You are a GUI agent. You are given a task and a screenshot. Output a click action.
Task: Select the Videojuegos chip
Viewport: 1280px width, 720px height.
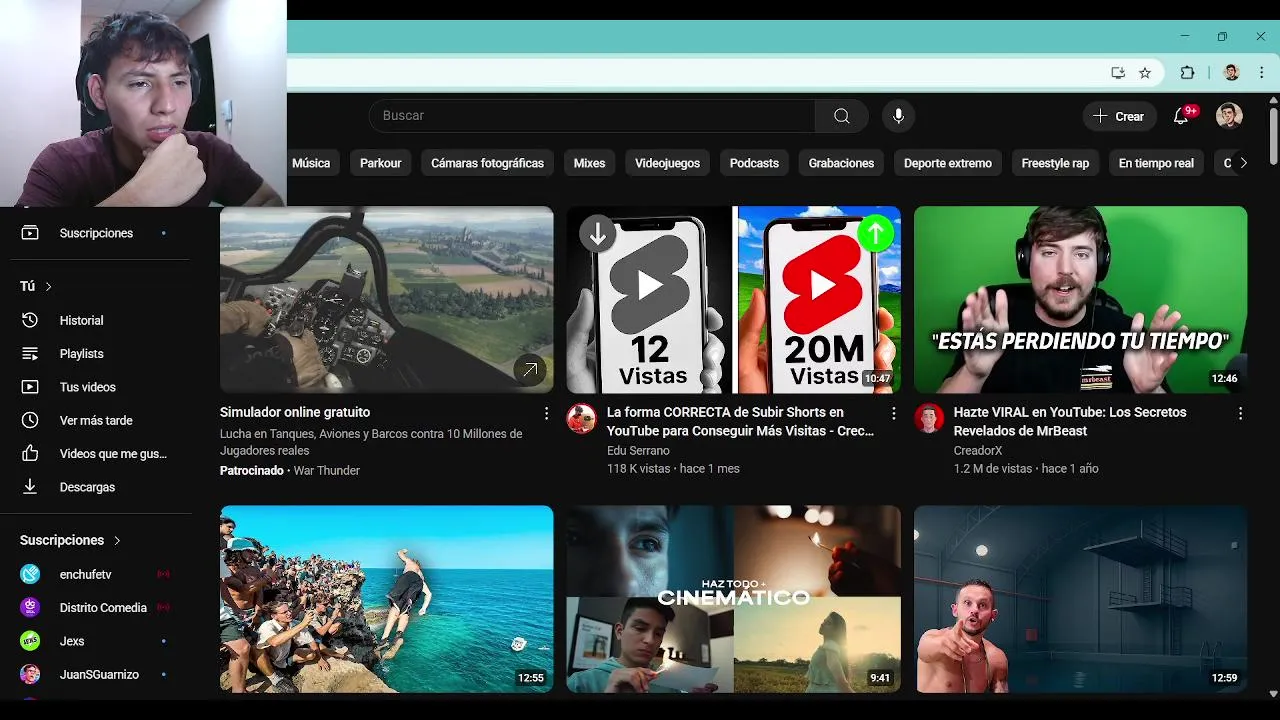tap(667, 163)
